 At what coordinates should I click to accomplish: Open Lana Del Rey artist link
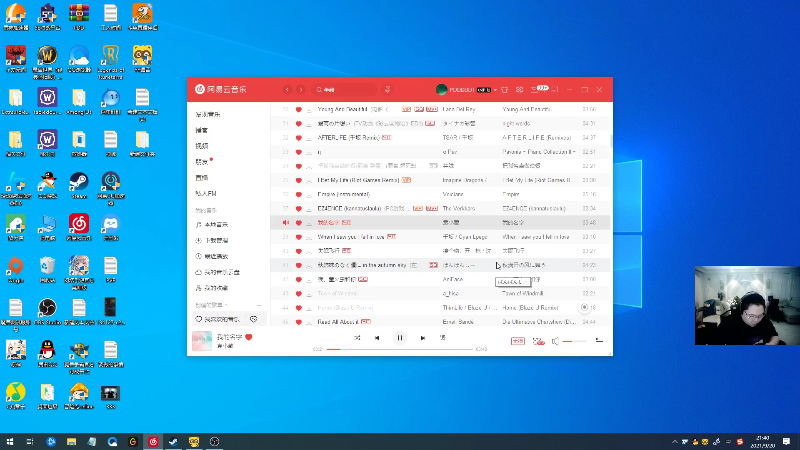click(x=459, y=109)
